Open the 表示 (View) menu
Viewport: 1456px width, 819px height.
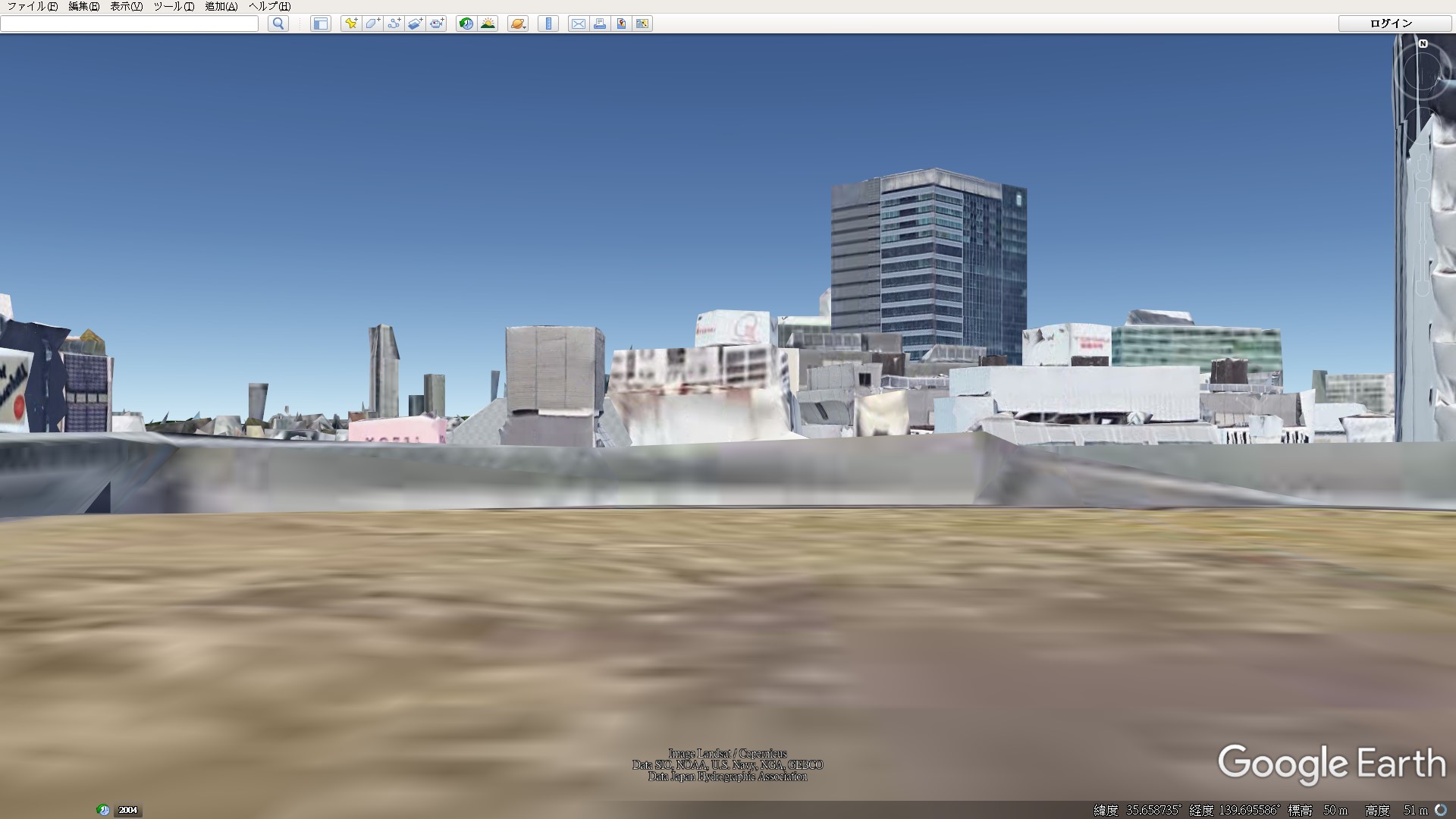[x=126, y=6]
